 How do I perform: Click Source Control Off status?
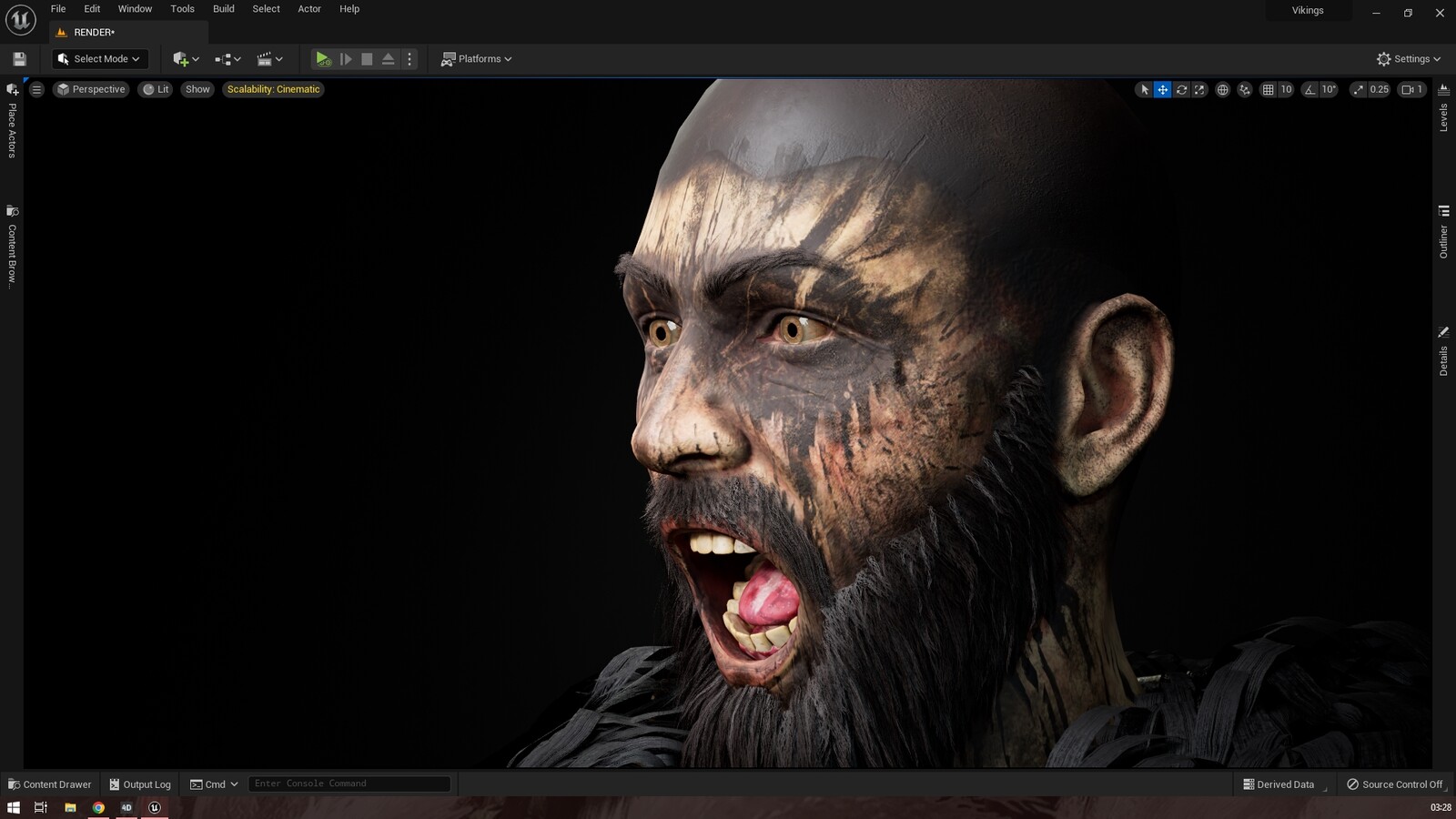click(1395, 784)
